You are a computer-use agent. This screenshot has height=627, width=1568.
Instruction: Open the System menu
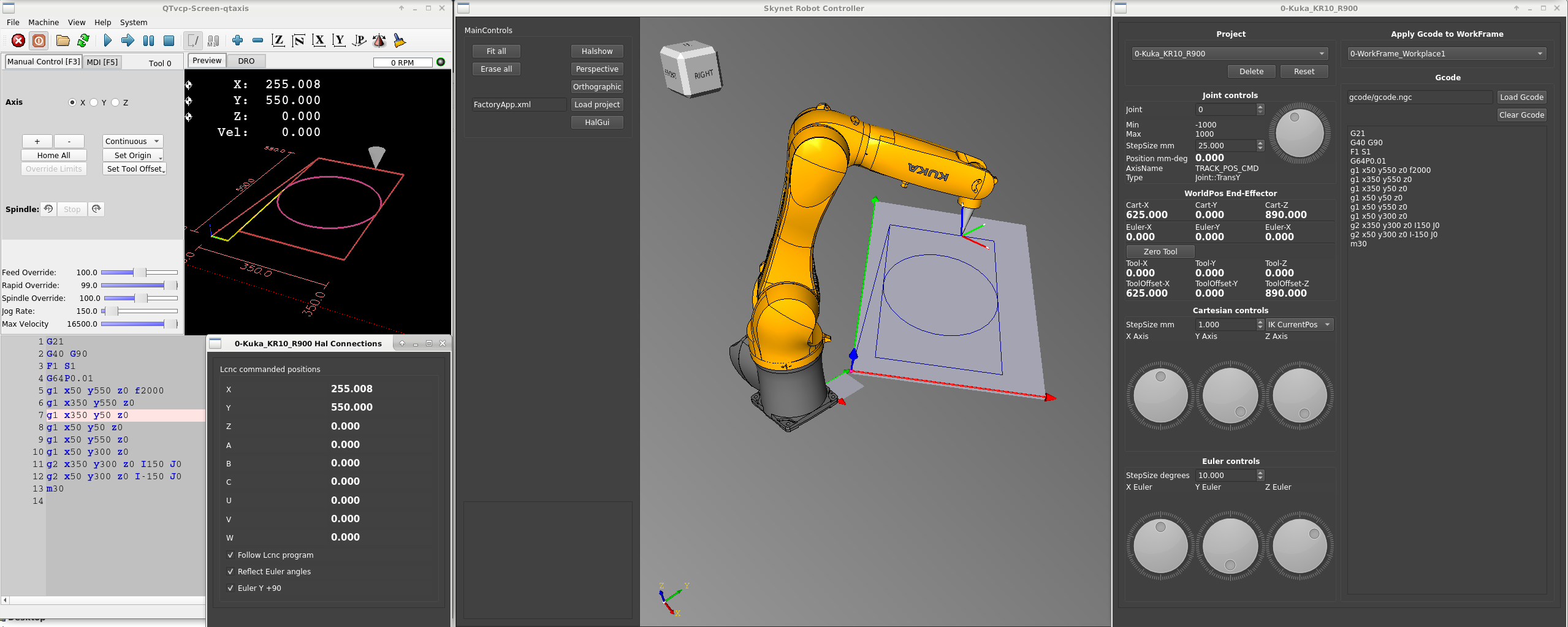pos(134,22)
